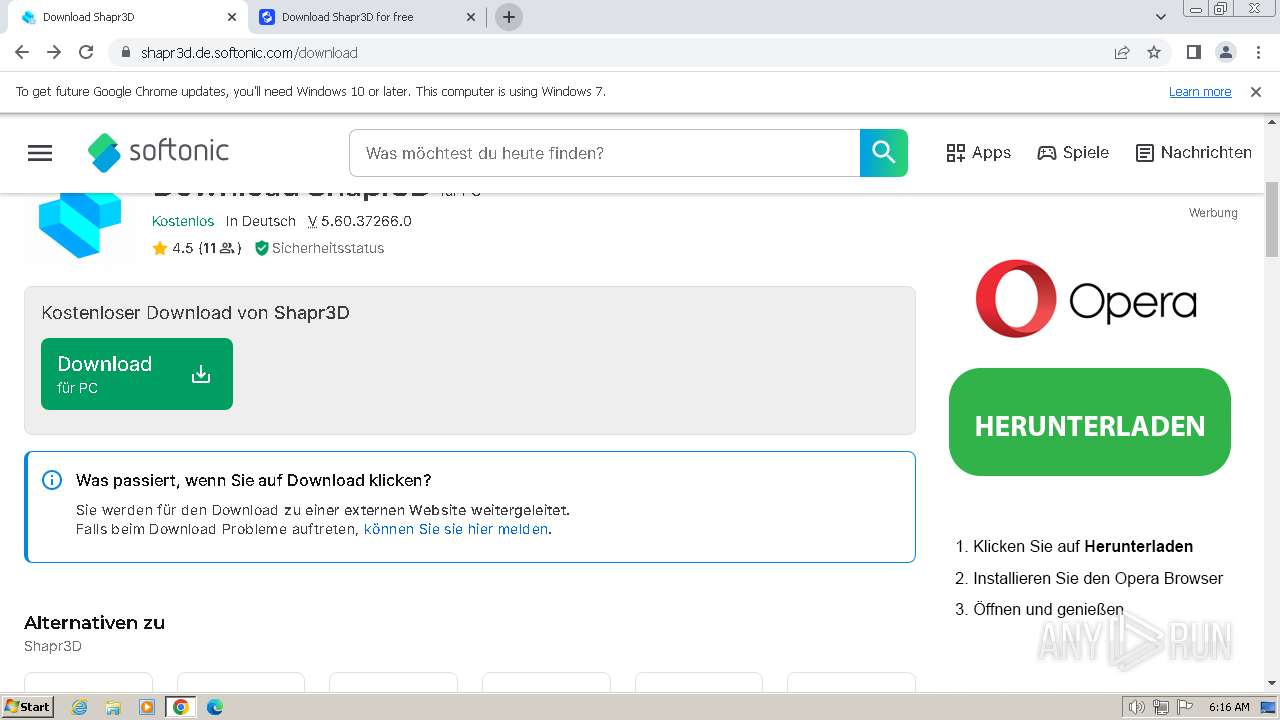Click the scrollbar down arrow
This screenshot has height=720, width=1280.
click(1272, 683)
